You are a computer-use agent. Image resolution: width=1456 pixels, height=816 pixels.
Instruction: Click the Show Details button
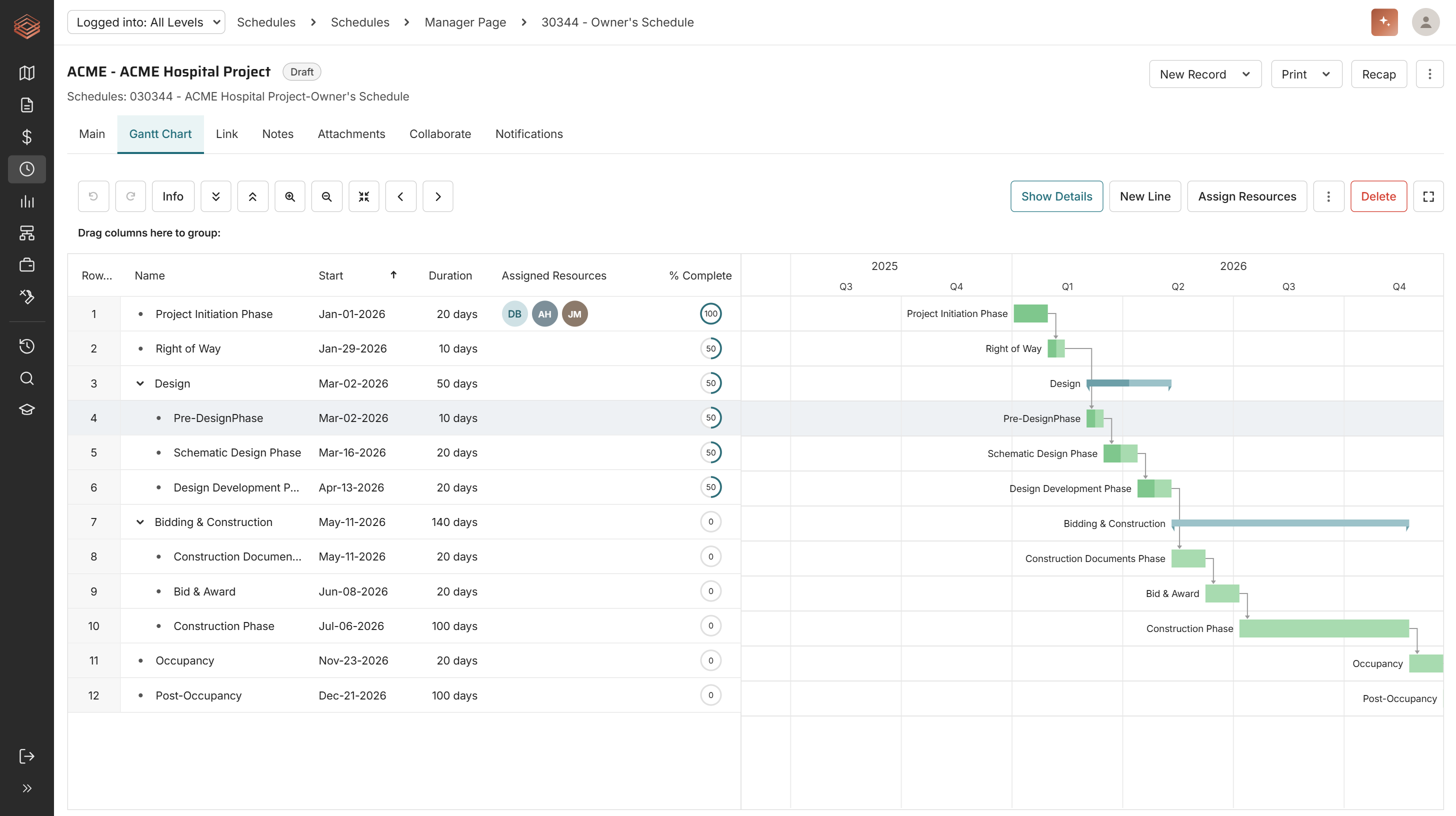(x=1056, y=196)
